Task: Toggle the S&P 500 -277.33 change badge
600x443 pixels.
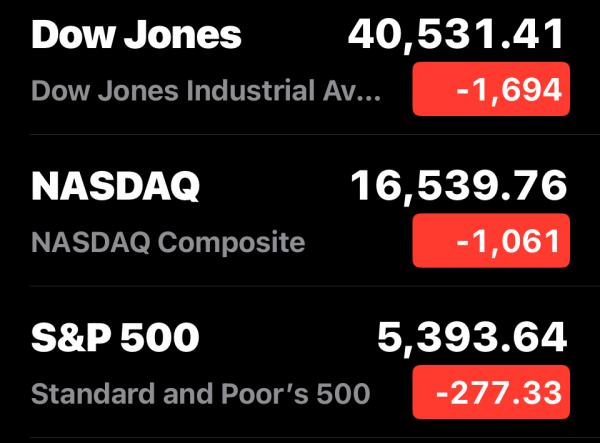Action: (x=491, y=393)
